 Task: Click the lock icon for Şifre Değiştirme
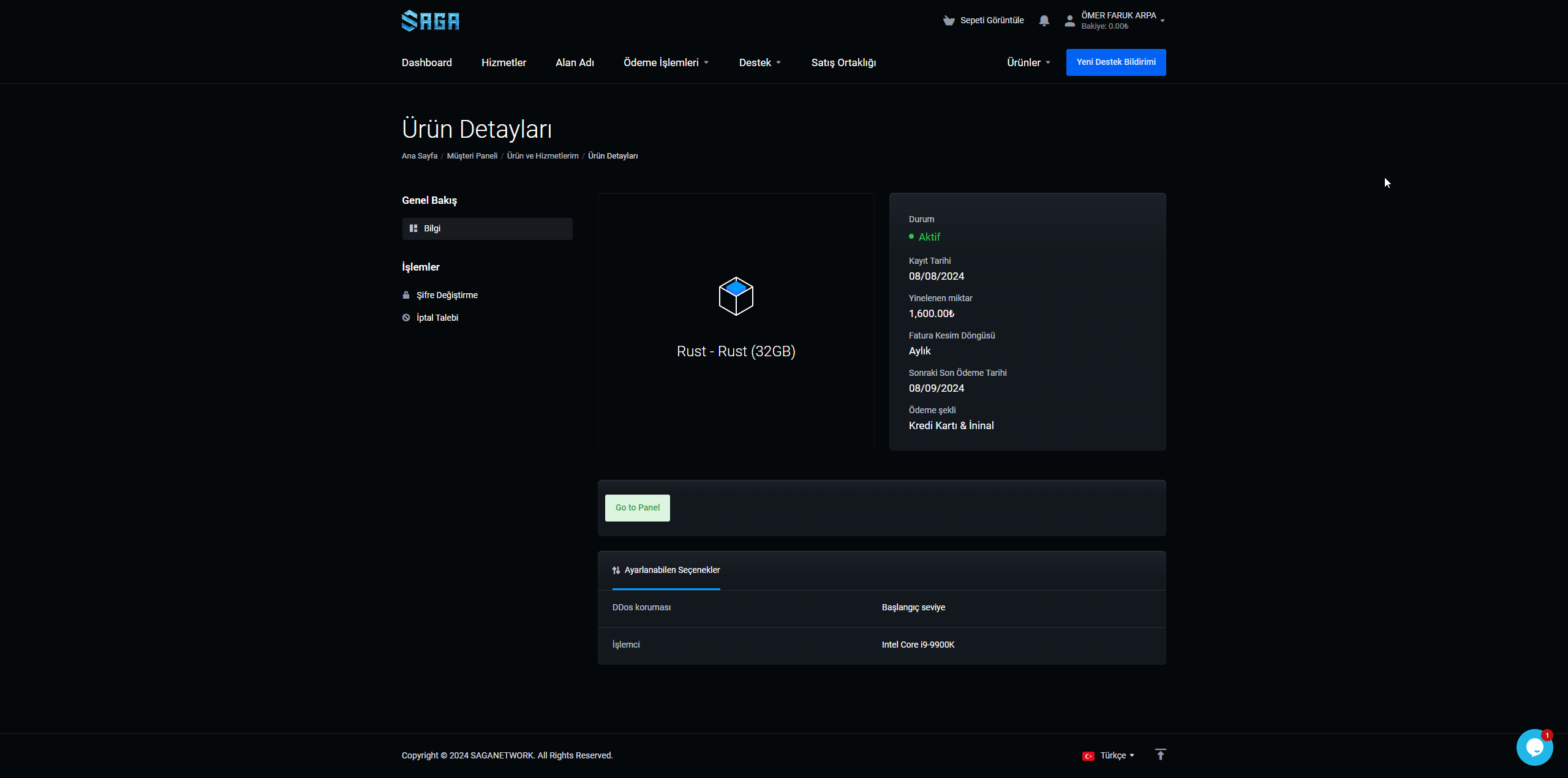point(406,295)
